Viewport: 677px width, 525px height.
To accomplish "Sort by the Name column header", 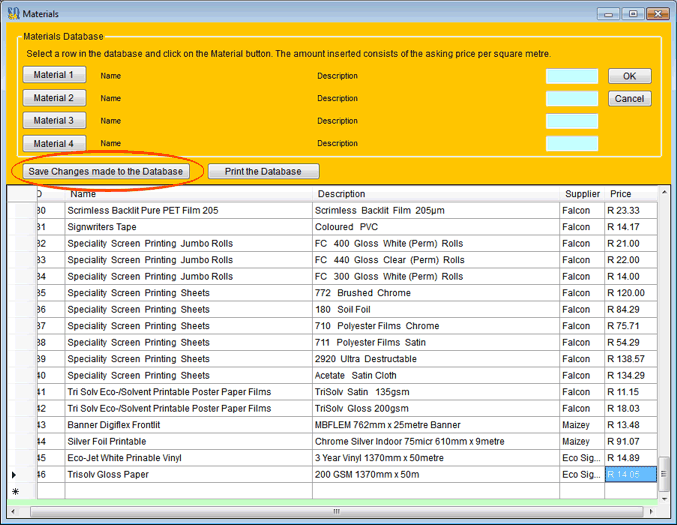I will coord(84,194).
